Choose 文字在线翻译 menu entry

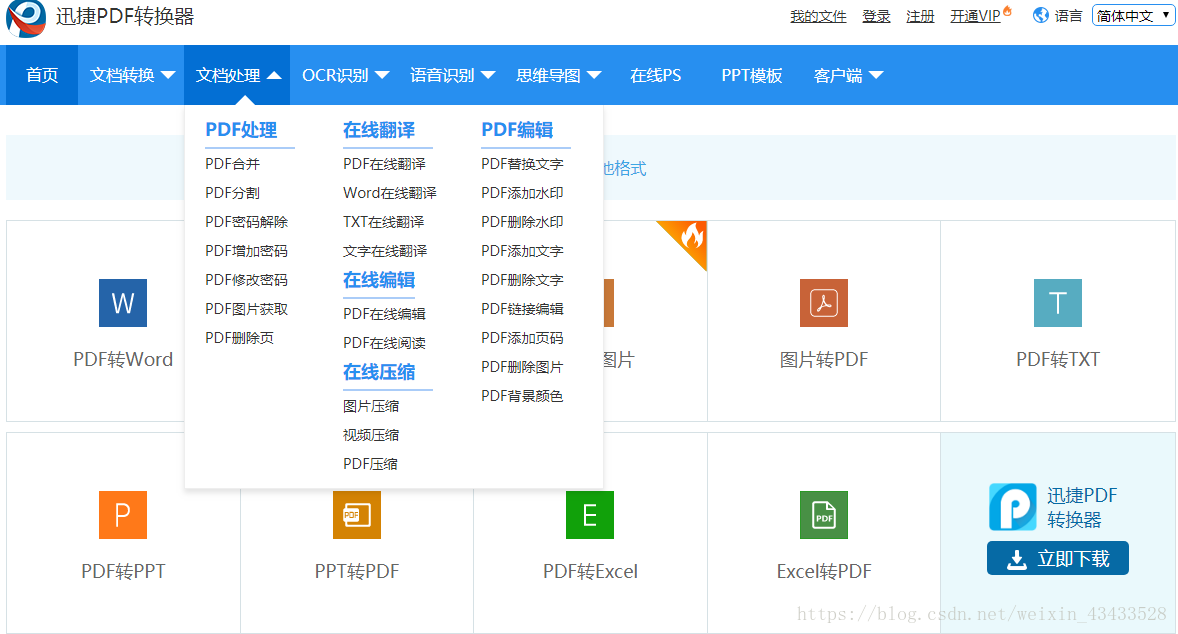pos(385,251)
